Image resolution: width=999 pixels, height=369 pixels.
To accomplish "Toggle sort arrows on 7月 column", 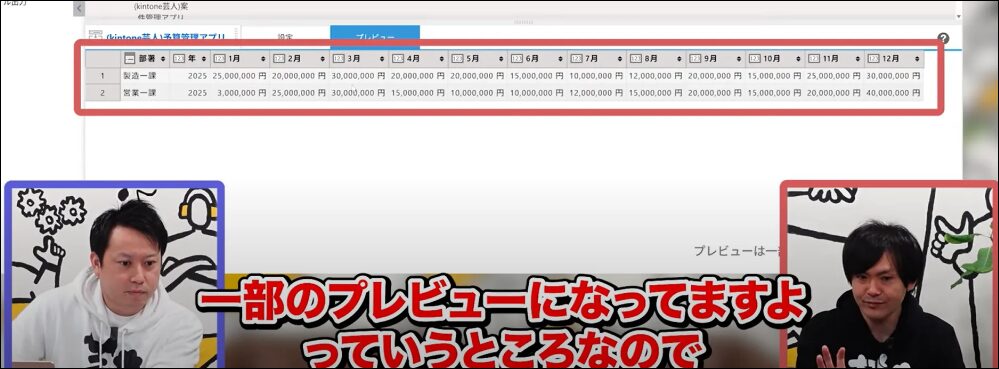I will pyautogui.click(x=620, y=59).
